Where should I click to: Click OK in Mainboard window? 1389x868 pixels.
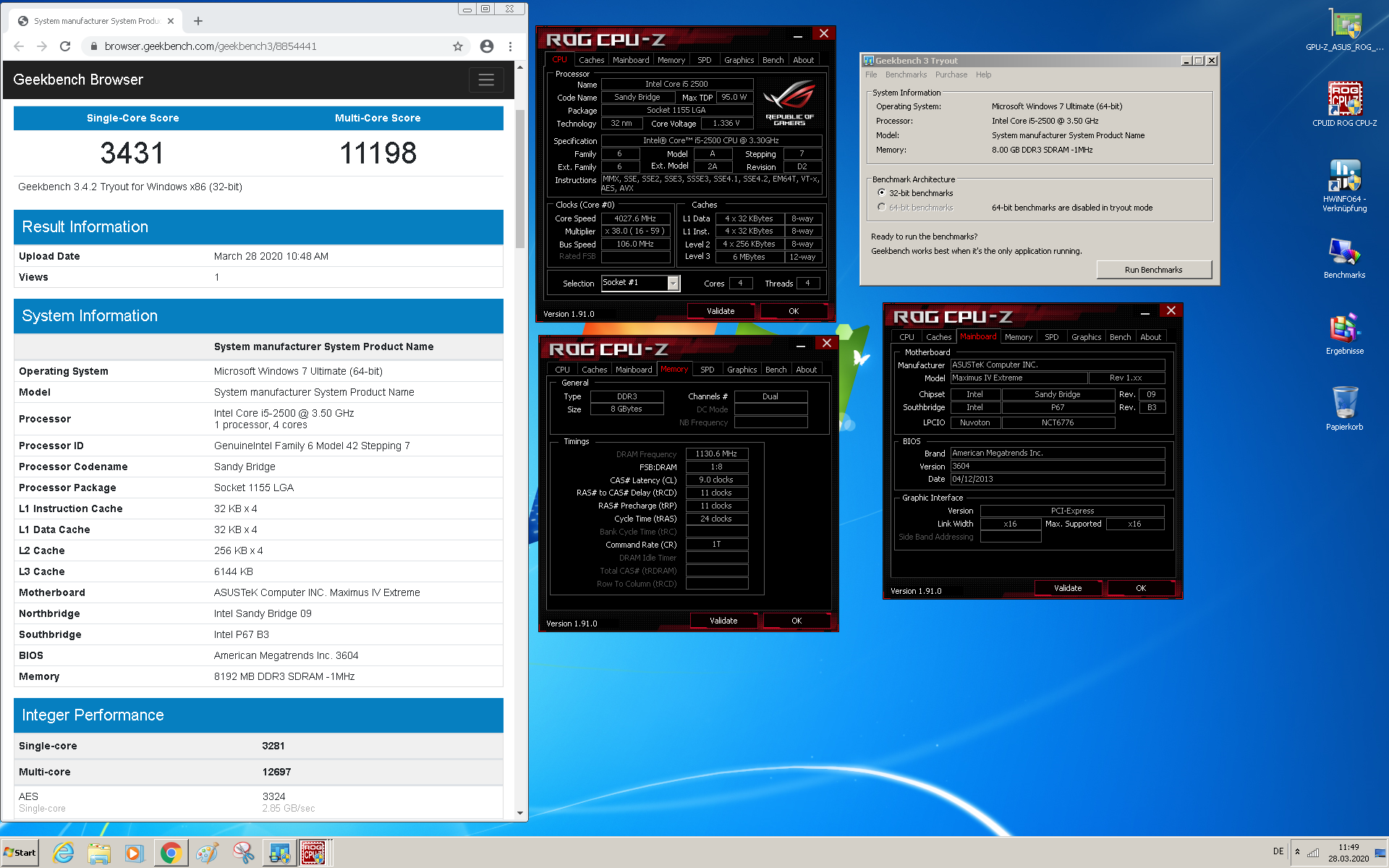click(x=1141, y=588)
